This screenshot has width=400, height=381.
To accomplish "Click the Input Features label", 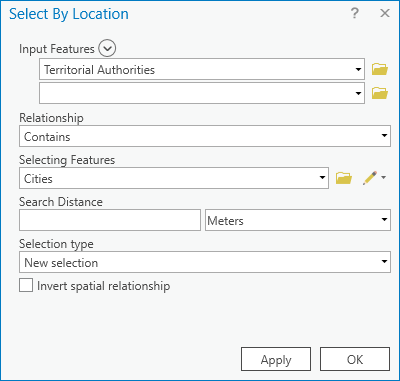I will click(x=57, y=49).
